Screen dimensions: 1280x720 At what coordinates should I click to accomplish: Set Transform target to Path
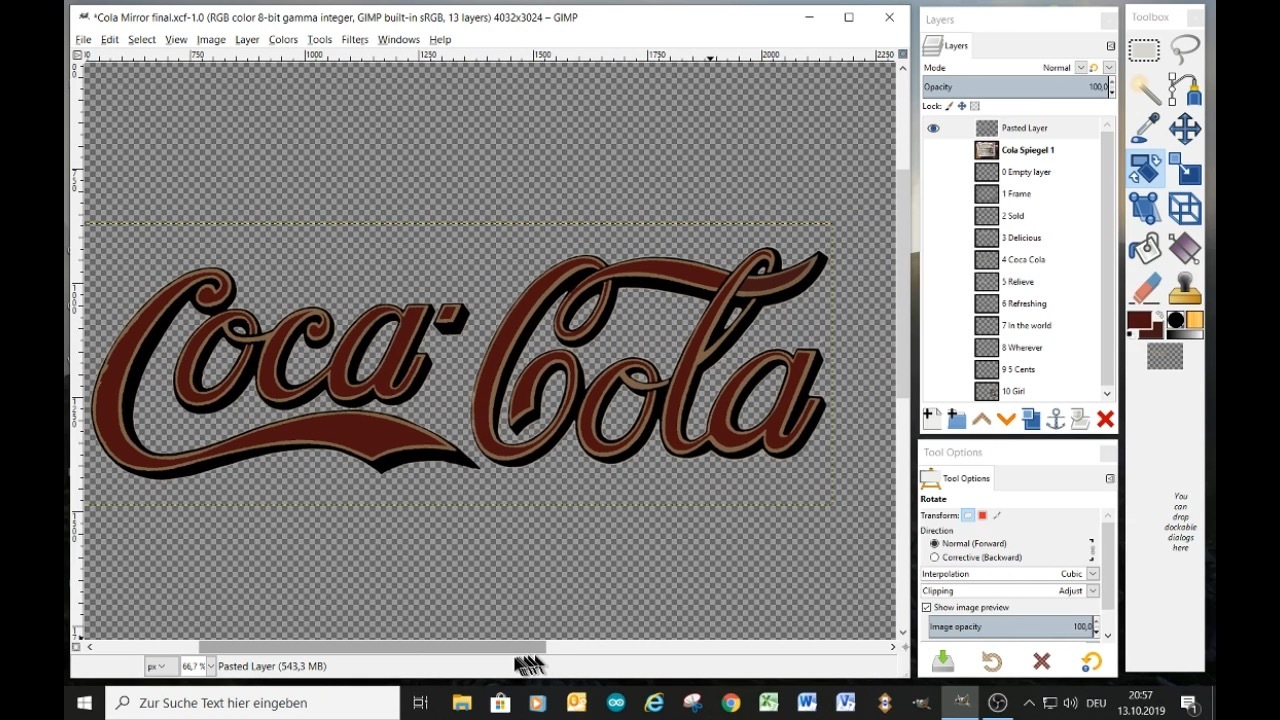click(x=997, y=515)
